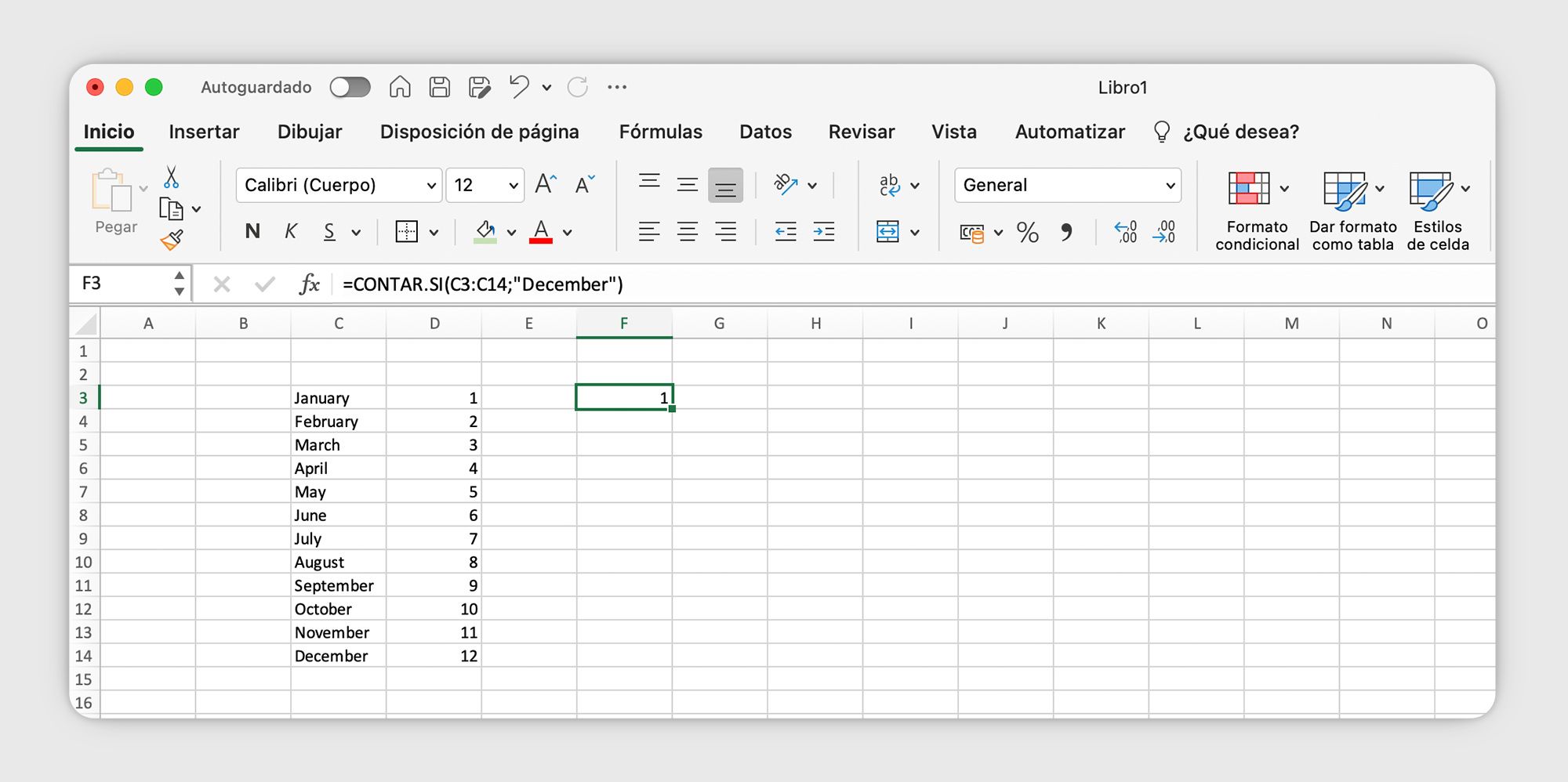The width and height of the screenshot is (1568, 782).
Task: Expand the fill color dropdown arrow
Action: point(511,232)
